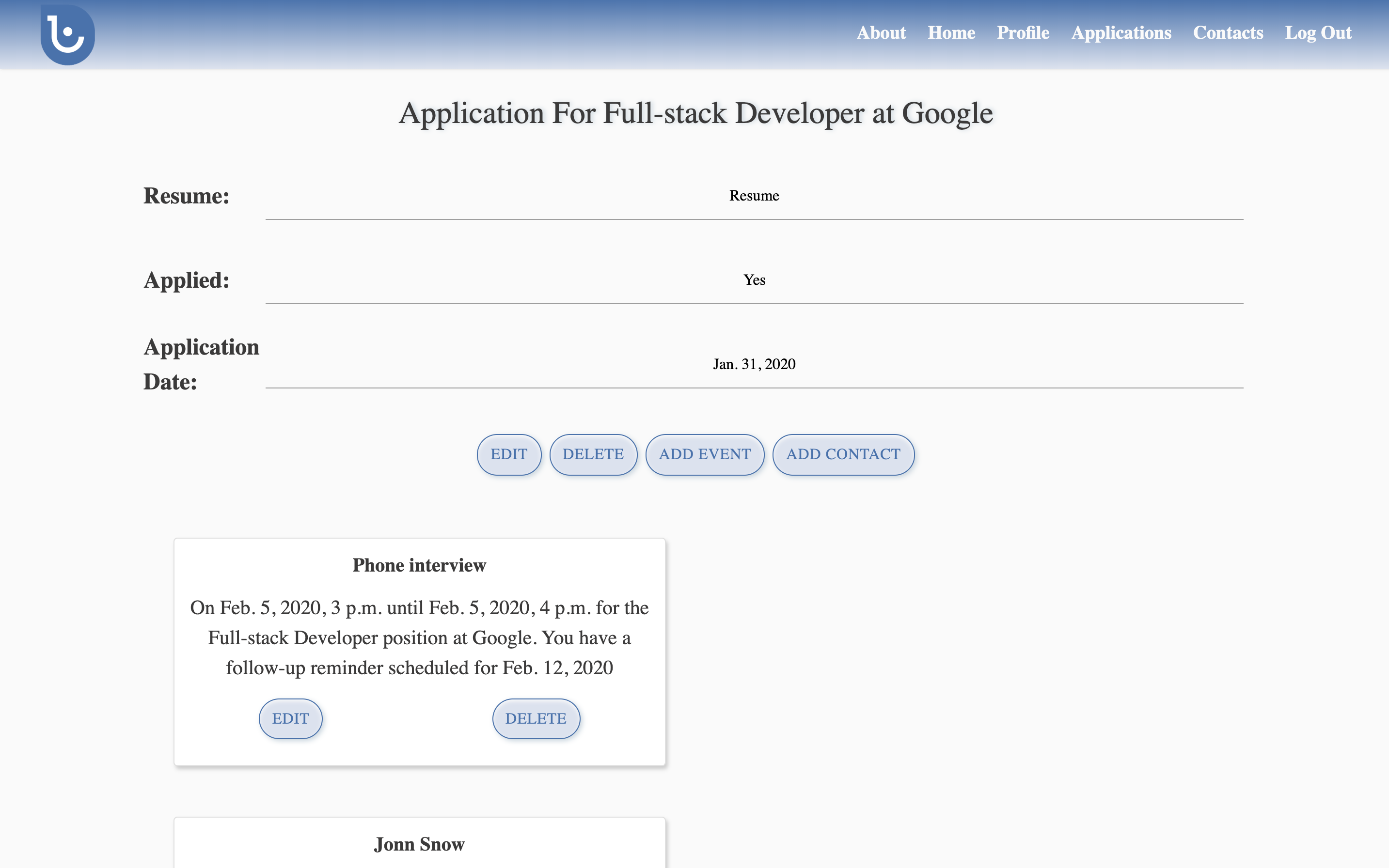Click DELETE button next to ADD EVENT

[x=593, y=454]
